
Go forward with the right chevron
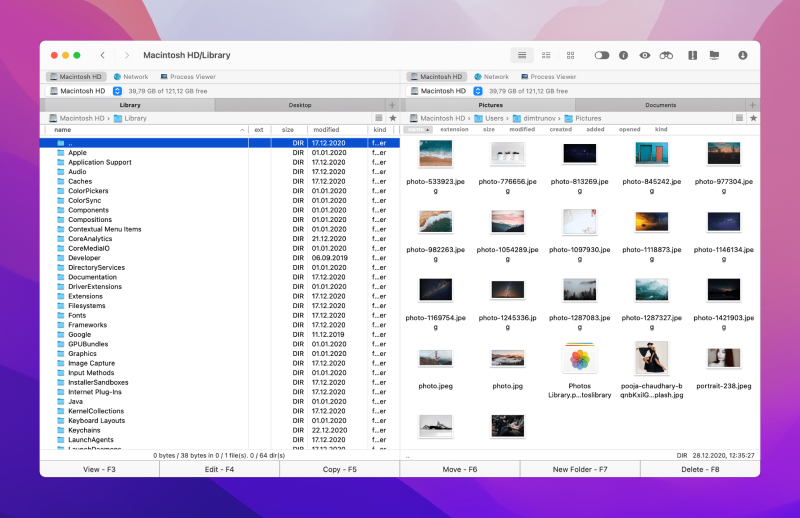(x=127, y=55)
